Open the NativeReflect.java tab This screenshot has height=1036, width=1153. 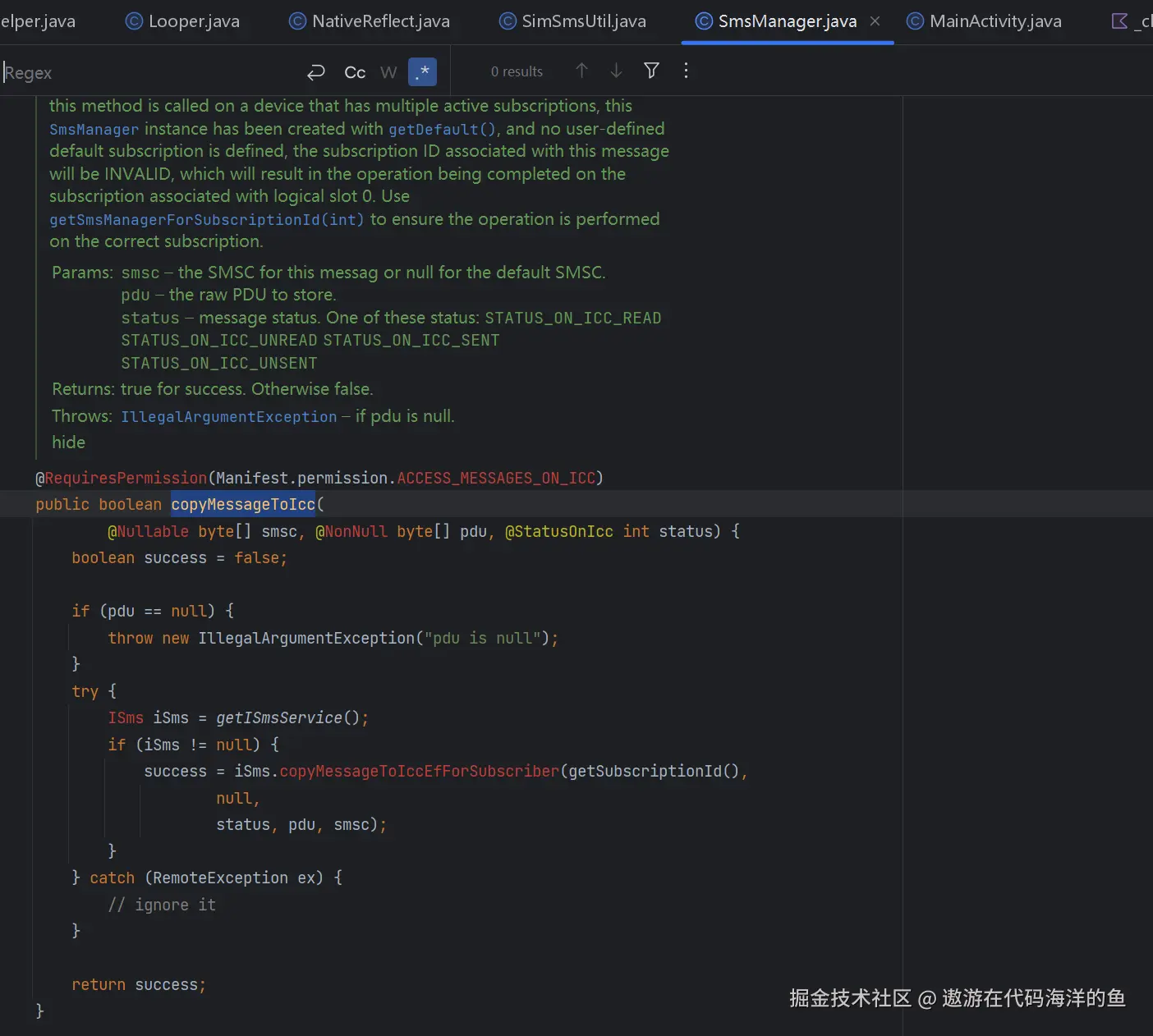[x=380, y=21]
